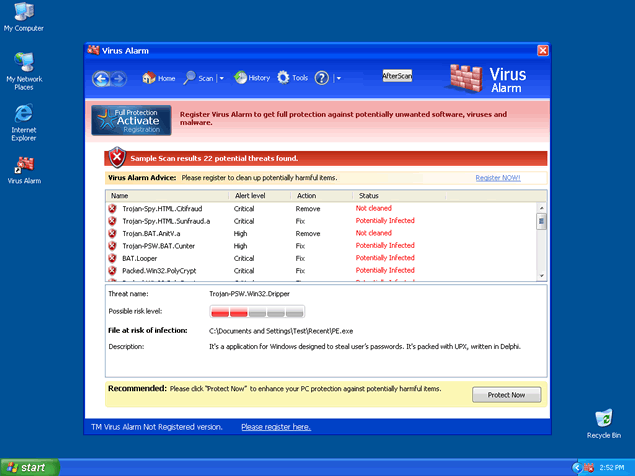Expand the Help dropdown arrow
Screen dimensions: 635x476
[x=338, y=78]
